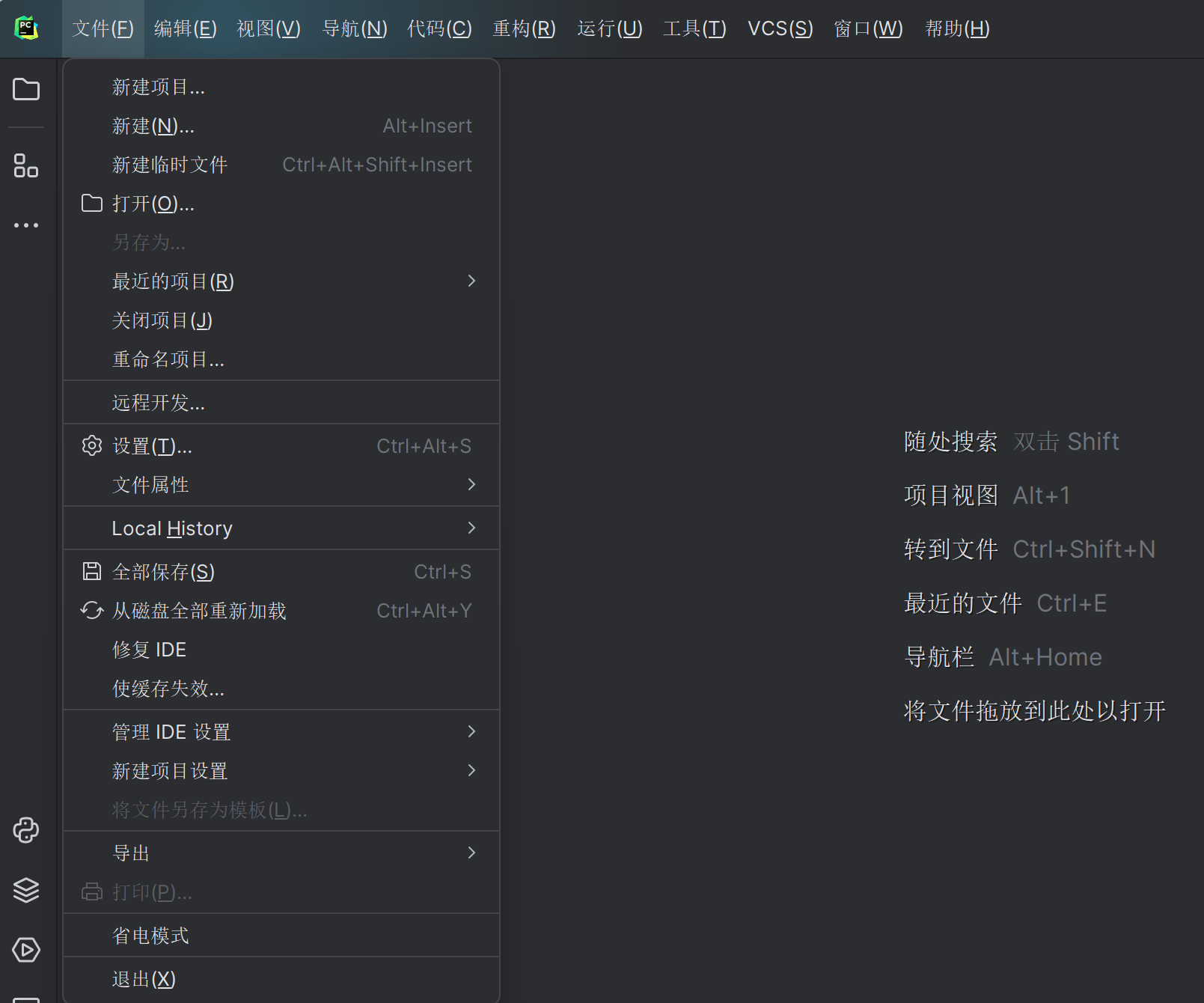The height and width of the screenshot is (1003, 1204).
Task: Open the Project folder tool window
Action: [x=26, y=90]
